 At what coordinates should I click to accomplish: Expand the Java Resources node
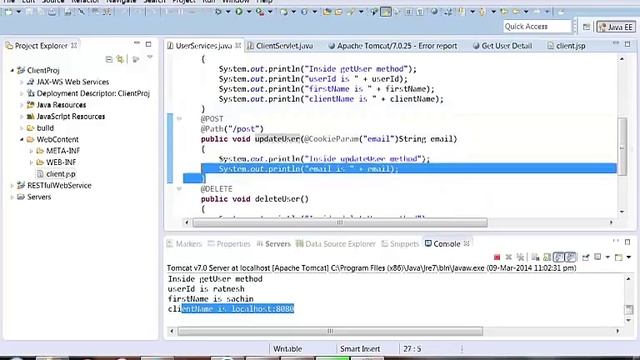point(22,105)
